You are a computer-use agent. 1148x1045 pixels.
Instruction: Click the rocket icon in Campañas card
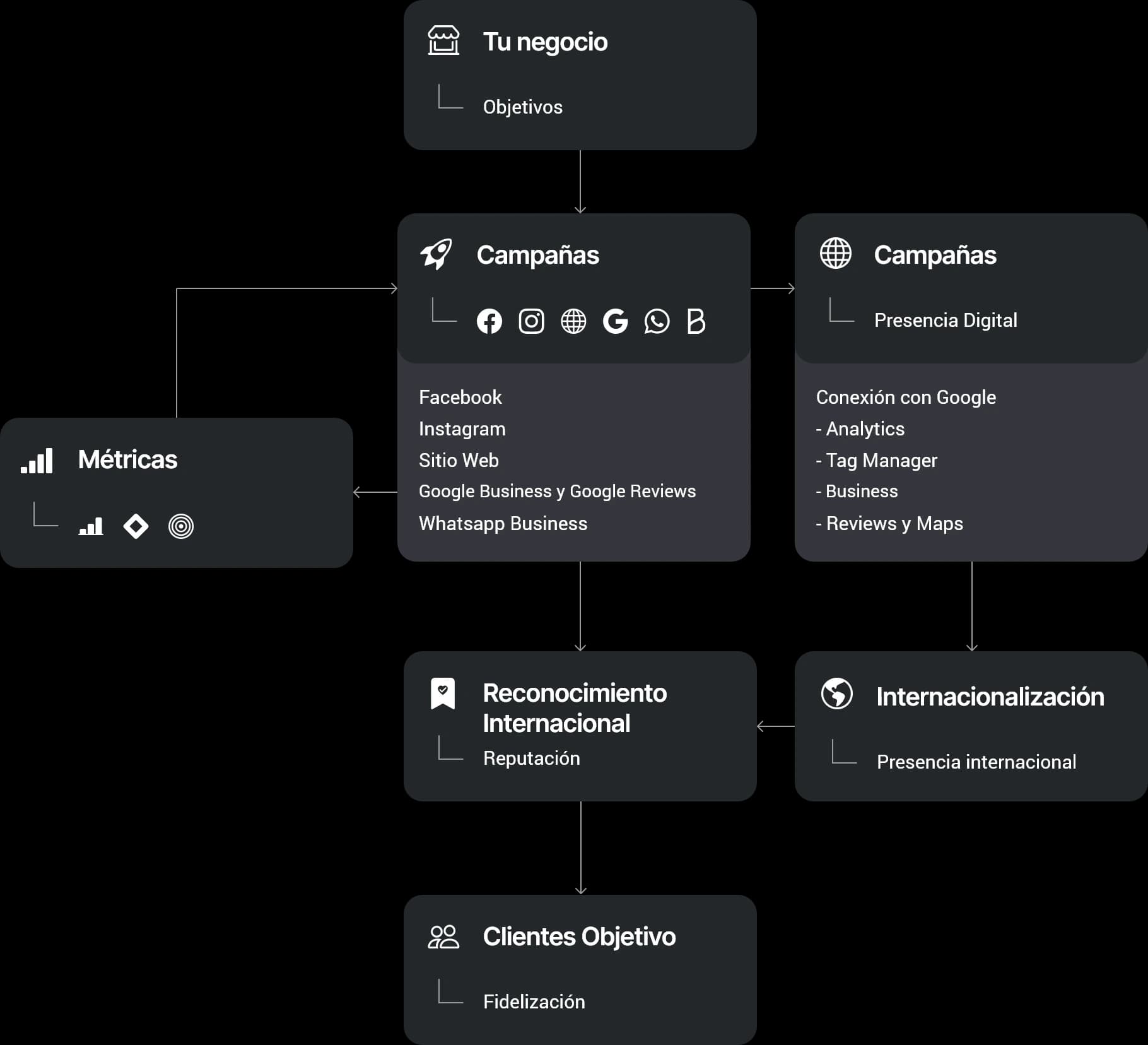[436, 254]
